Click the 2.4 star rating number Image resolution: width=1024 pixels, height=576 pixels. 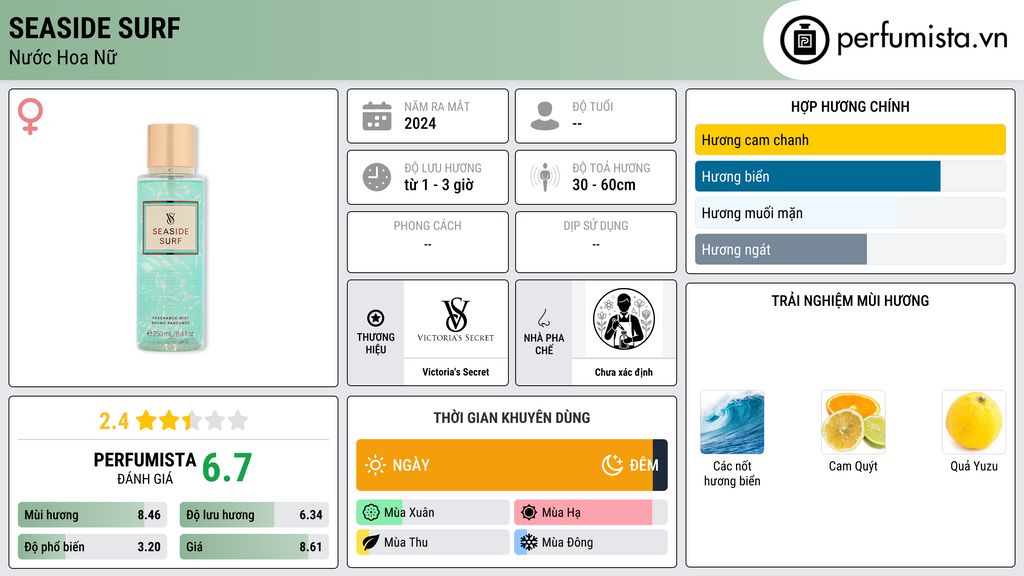pos(114,421)
